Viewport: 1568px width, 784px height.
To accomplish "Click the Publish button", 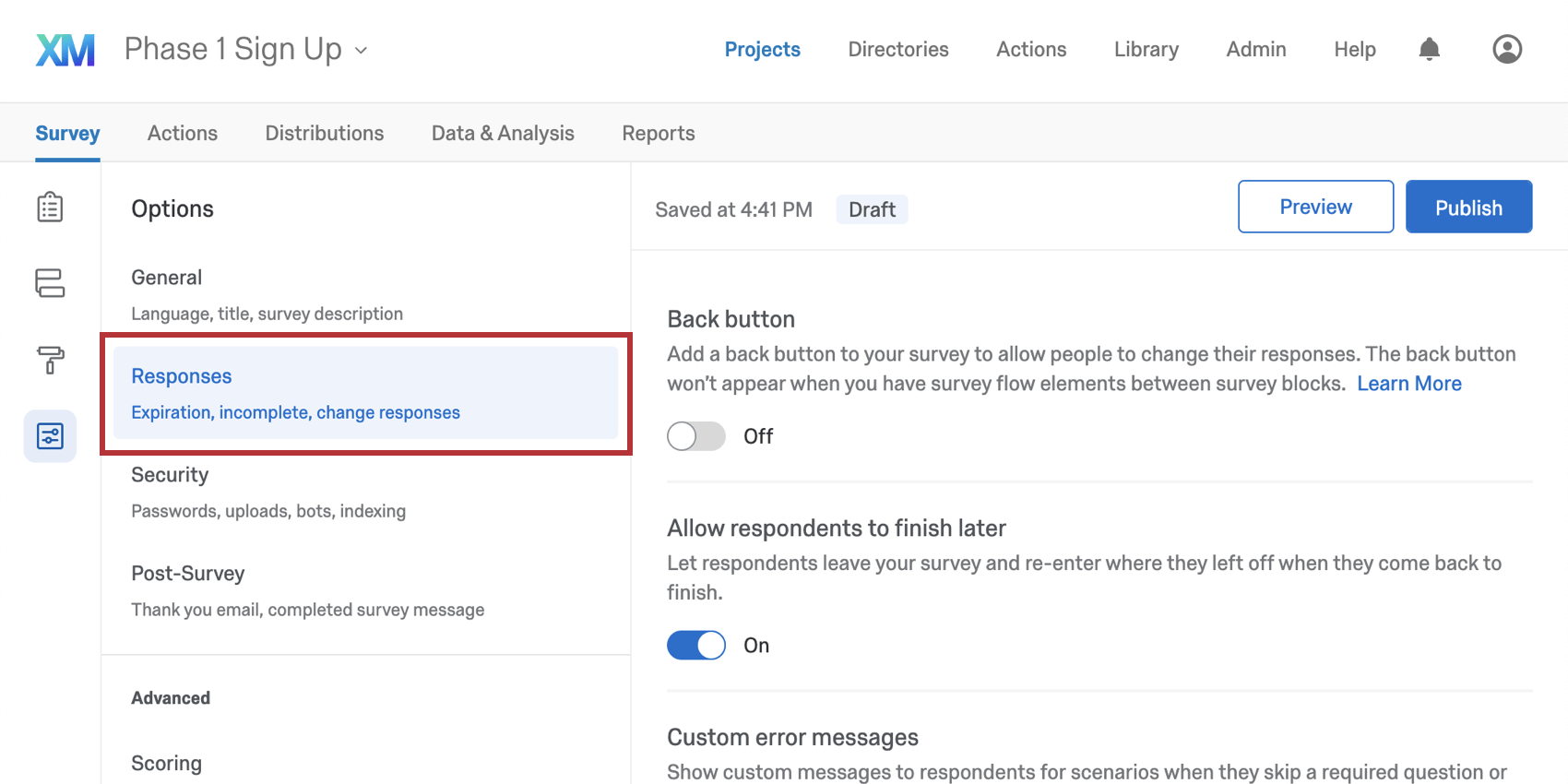I will 1468,207.
